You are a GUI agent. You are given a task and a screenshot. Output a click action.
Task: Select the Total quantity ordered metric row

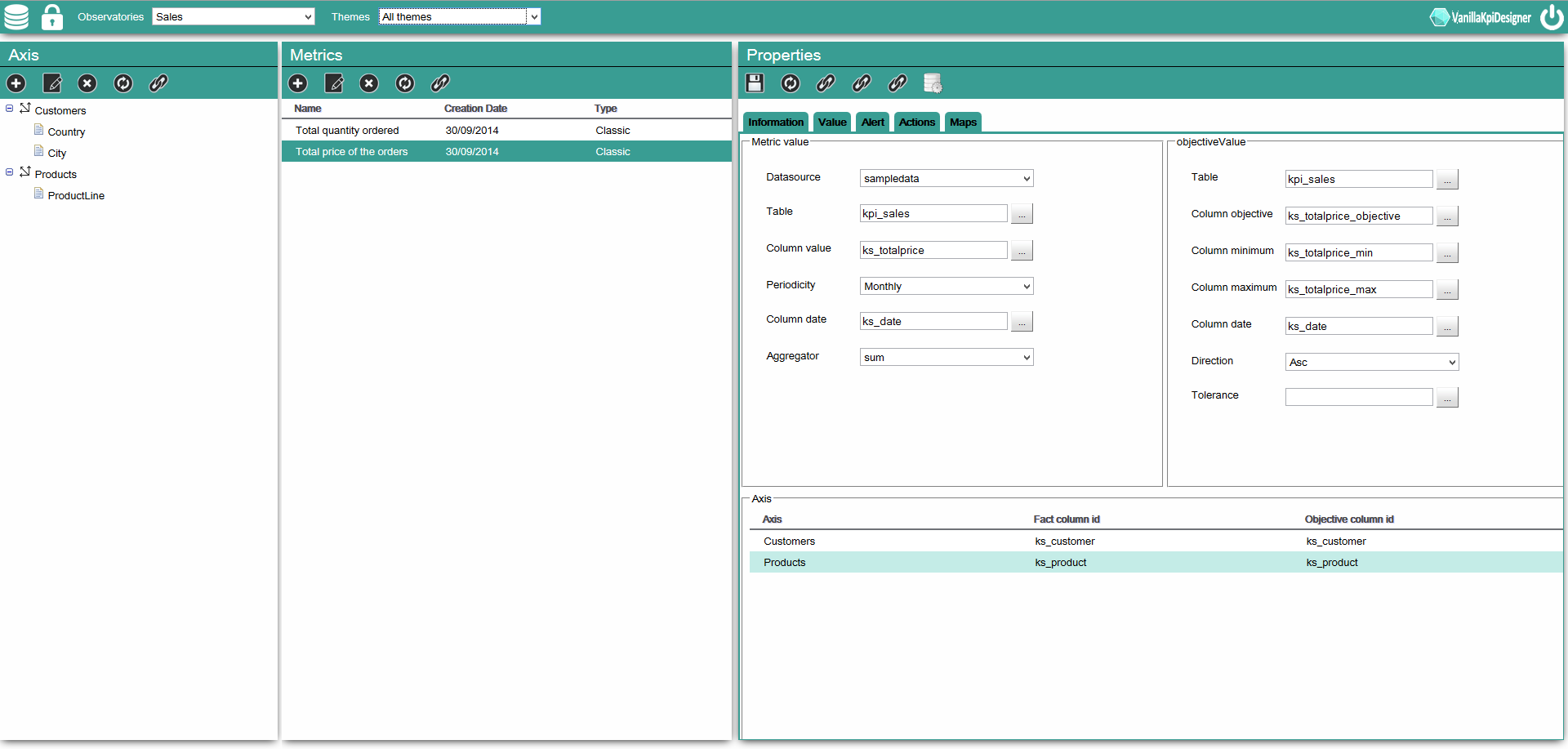pyautogui.click(x=506, y=130)
